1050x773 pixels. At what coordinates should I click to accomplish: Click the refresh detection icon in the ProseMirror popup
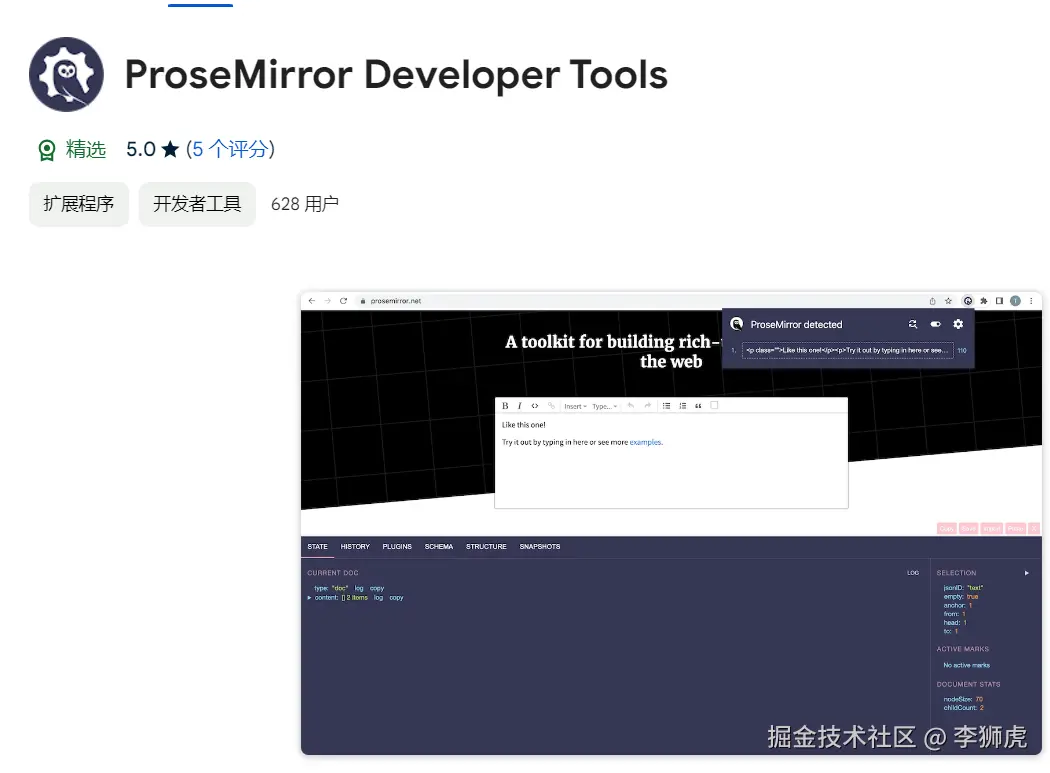coord(912,324)
